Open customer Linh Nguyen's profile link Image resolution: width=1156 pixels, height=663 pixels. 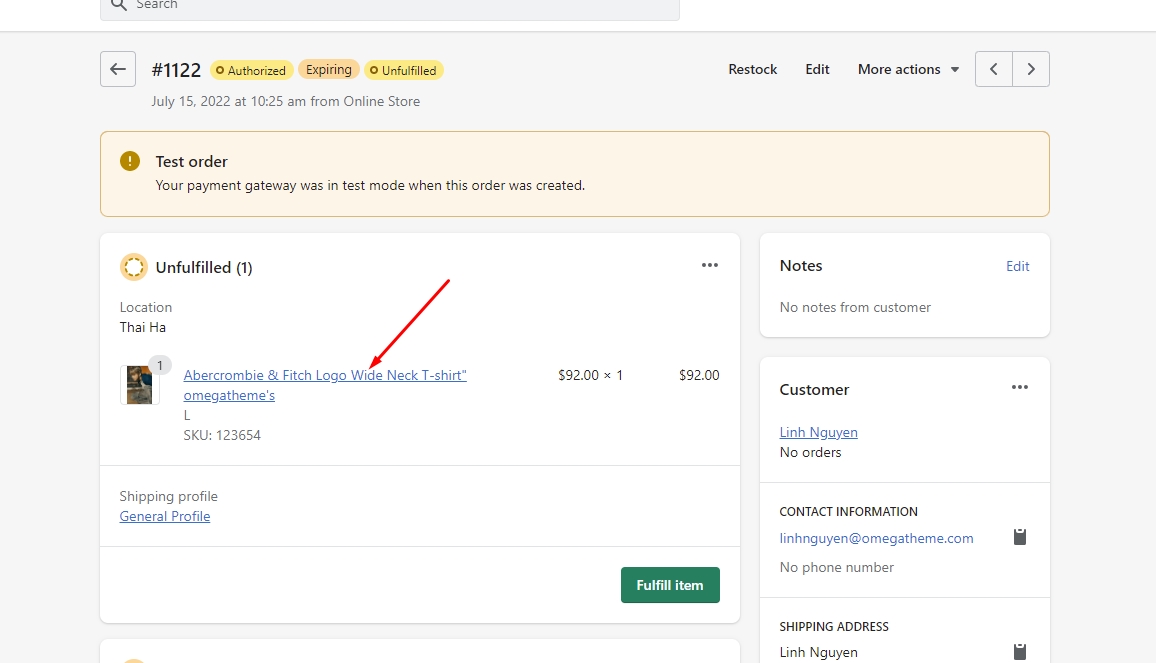[818, 432]
